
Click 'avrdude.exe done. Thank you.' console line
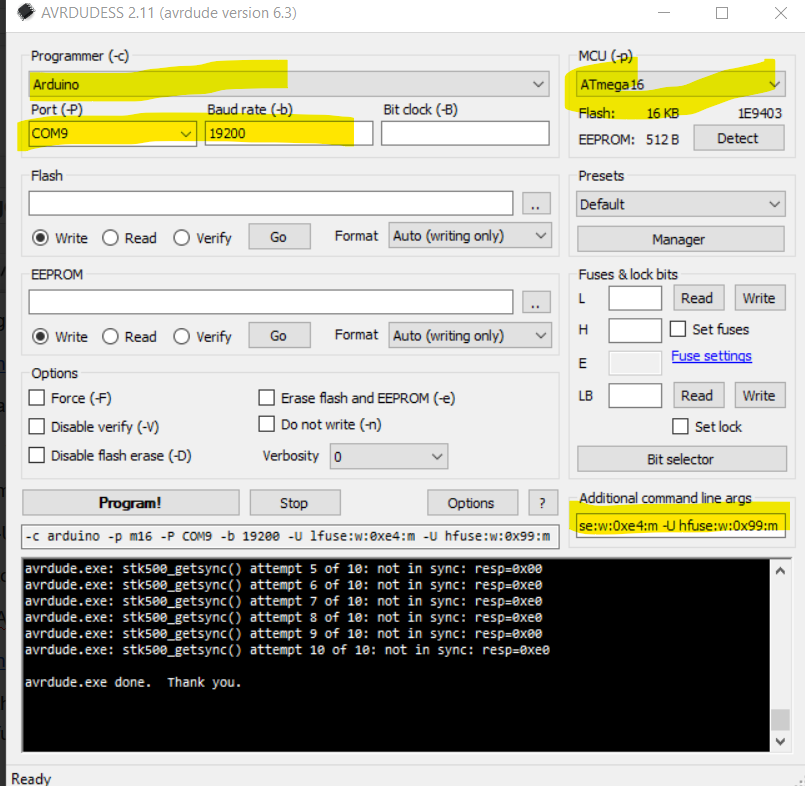[x=133, y=682]
